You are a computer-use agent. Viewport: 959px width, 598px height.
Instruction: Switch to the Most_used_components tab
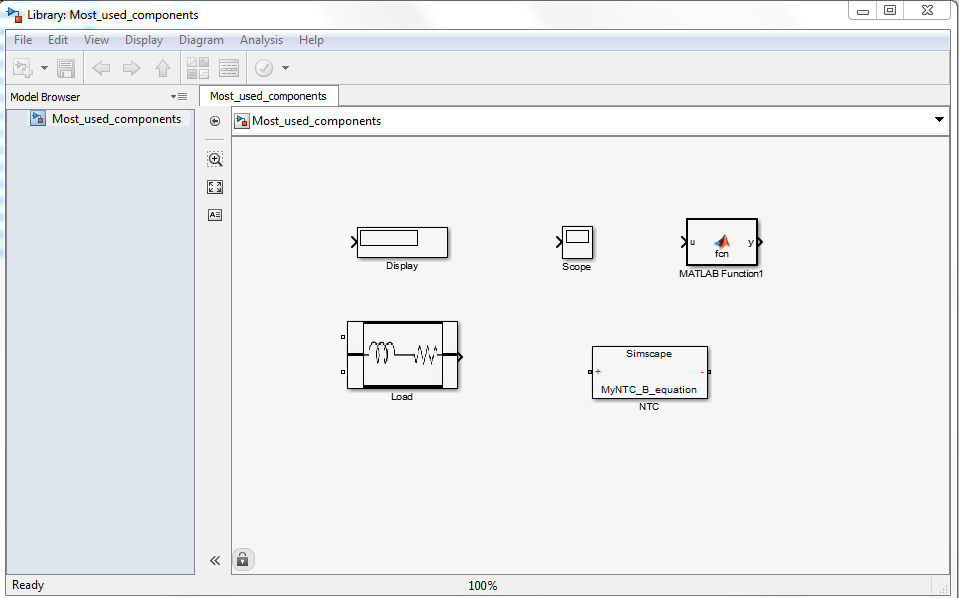(x=268, y=96)
